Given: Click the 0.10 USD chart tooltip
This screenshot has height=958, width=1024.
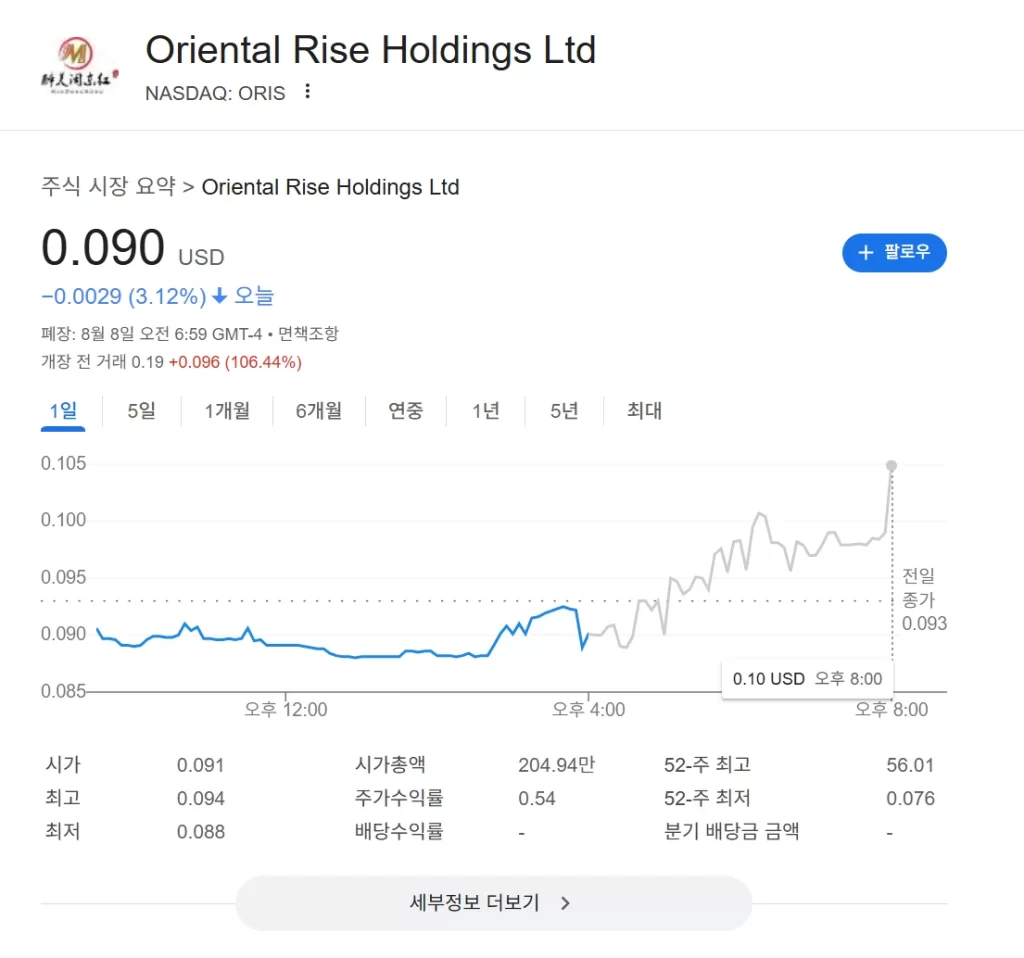Looking at the screenshot, I should [x=807, y=679].
